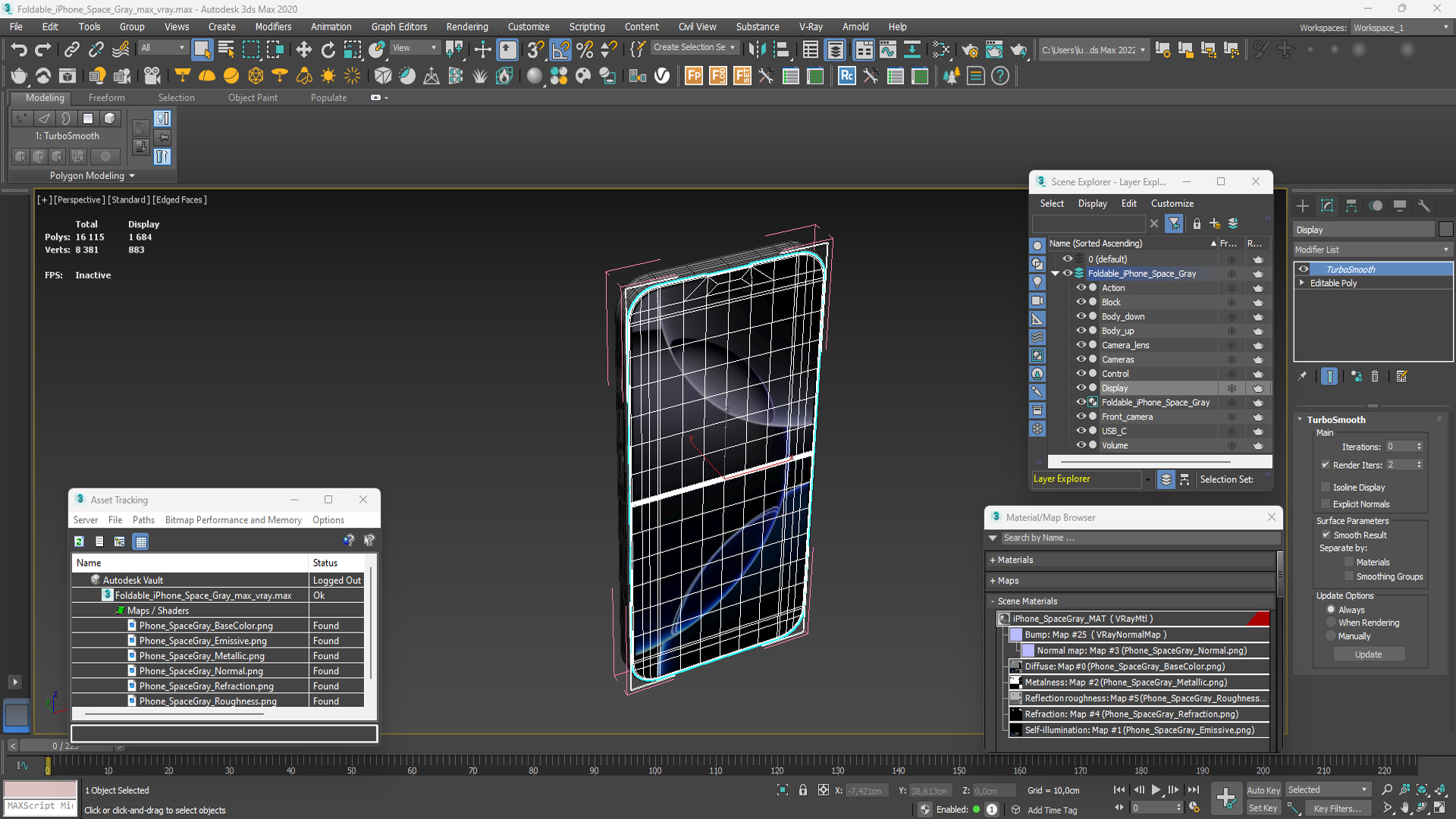
Task: Expand the Polygon Modeling panel
Action: tap(92, 176)
